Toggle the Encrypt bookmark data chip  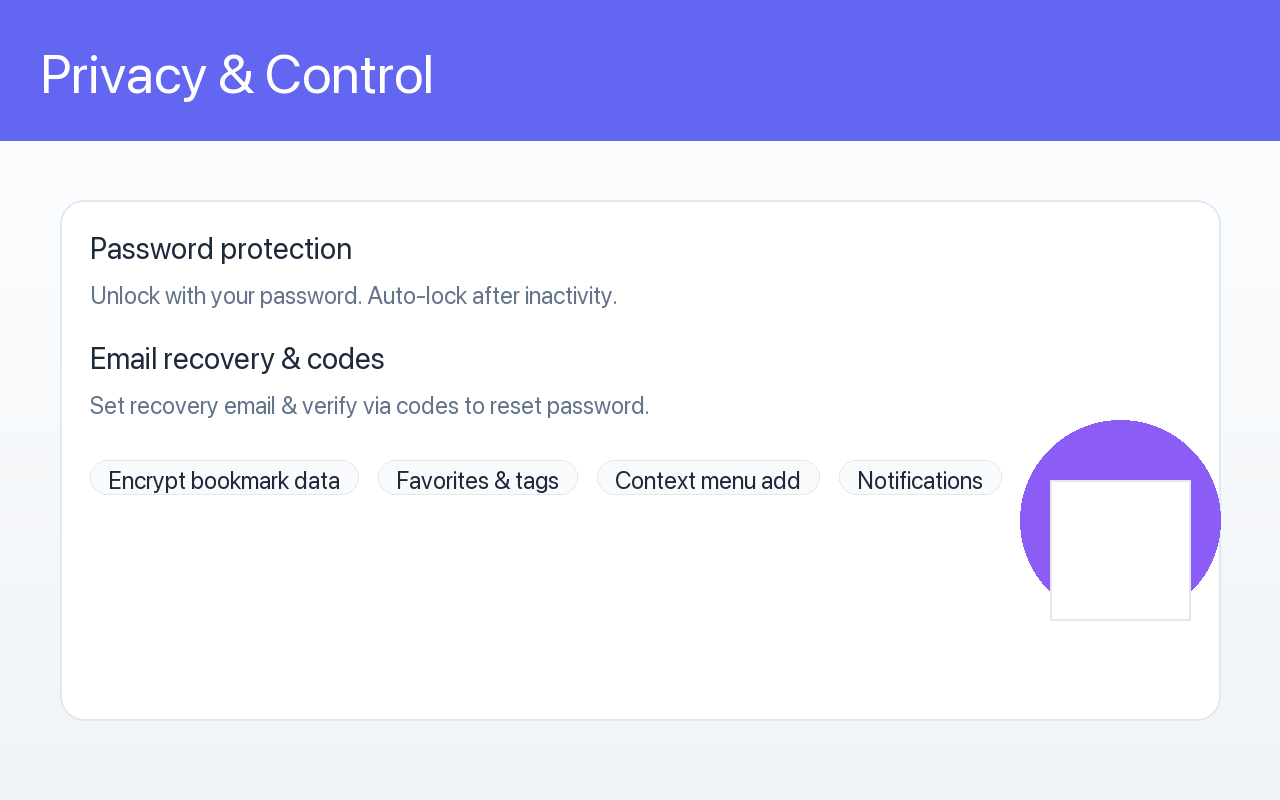coord(224,478)
